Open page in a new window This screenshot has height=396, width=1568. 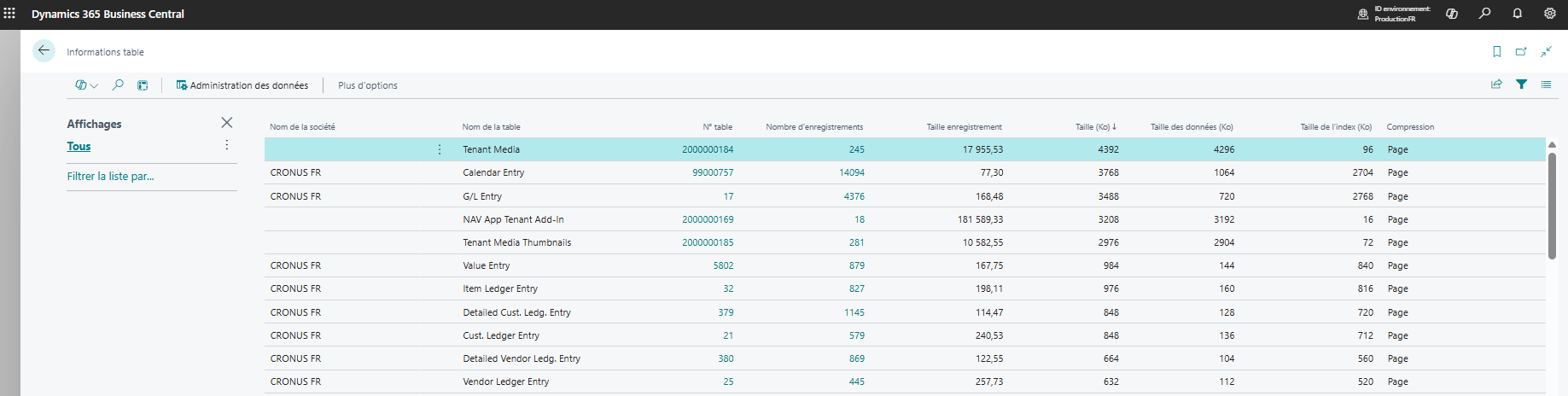1521,52
